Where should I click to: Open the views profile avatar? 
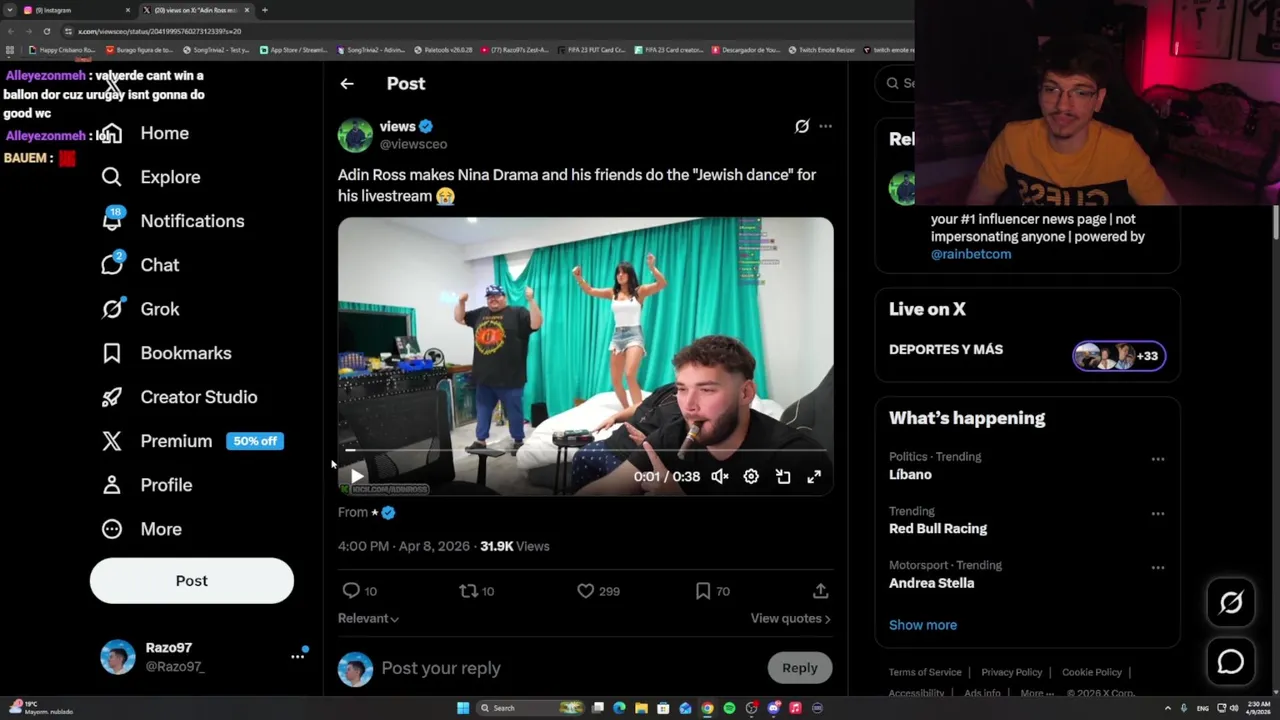point(355,135)
